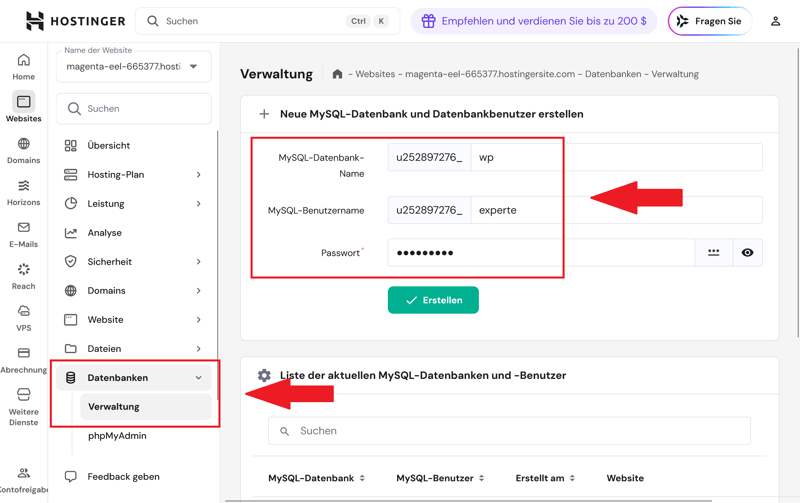Click the MySQL-Datenbank-Name field containing wp

(616, 157)
